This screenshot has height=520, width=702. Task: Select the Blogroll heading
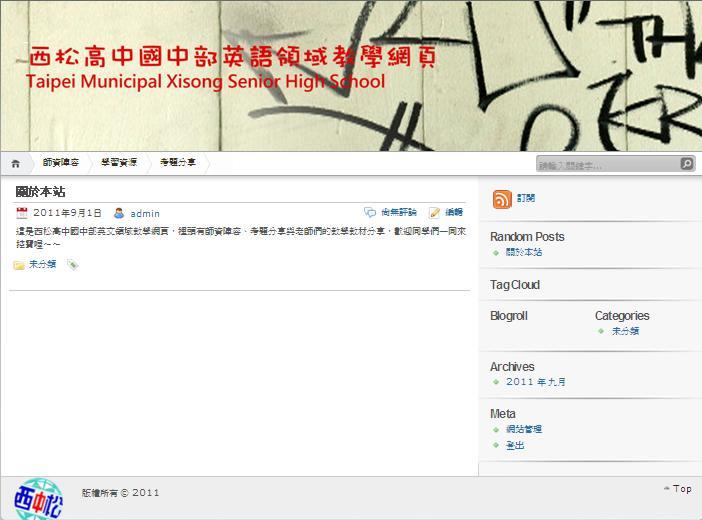[x=509, y=316]
